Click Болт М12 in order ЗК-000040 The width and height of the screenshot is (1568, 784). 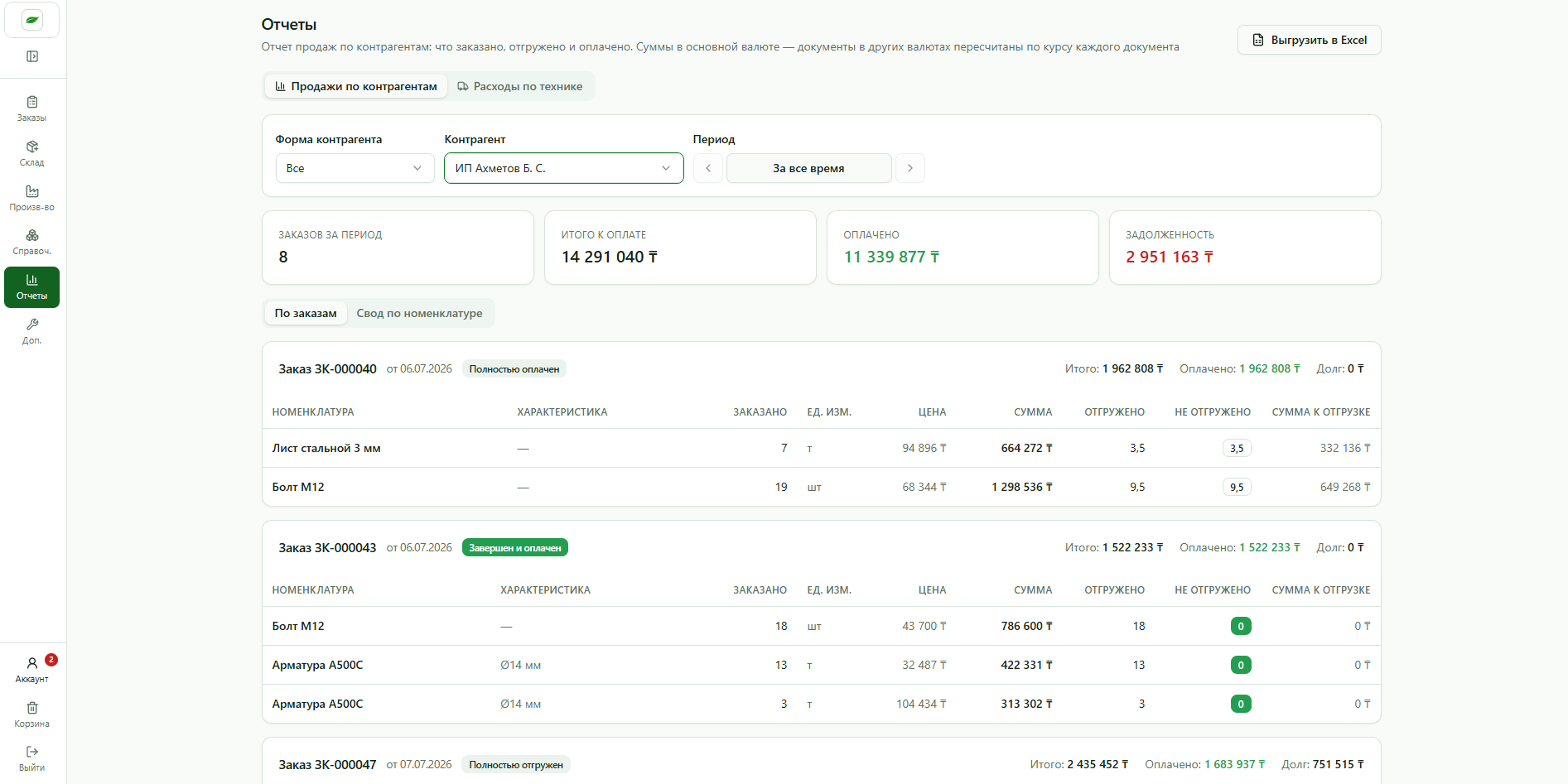coord(298,487)
